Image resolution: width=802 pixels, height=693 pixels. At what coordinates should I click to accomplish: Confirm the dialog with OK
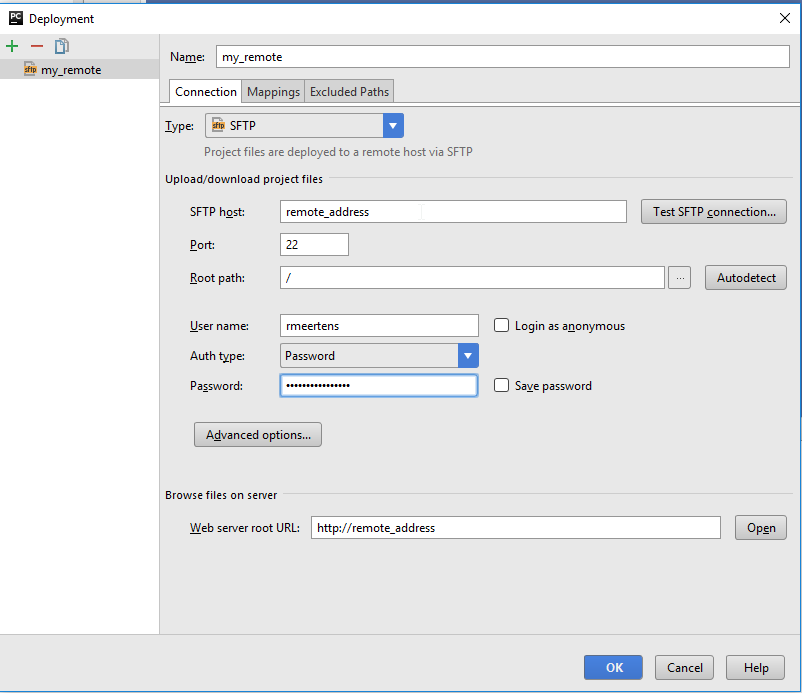(x=614, y=668)
